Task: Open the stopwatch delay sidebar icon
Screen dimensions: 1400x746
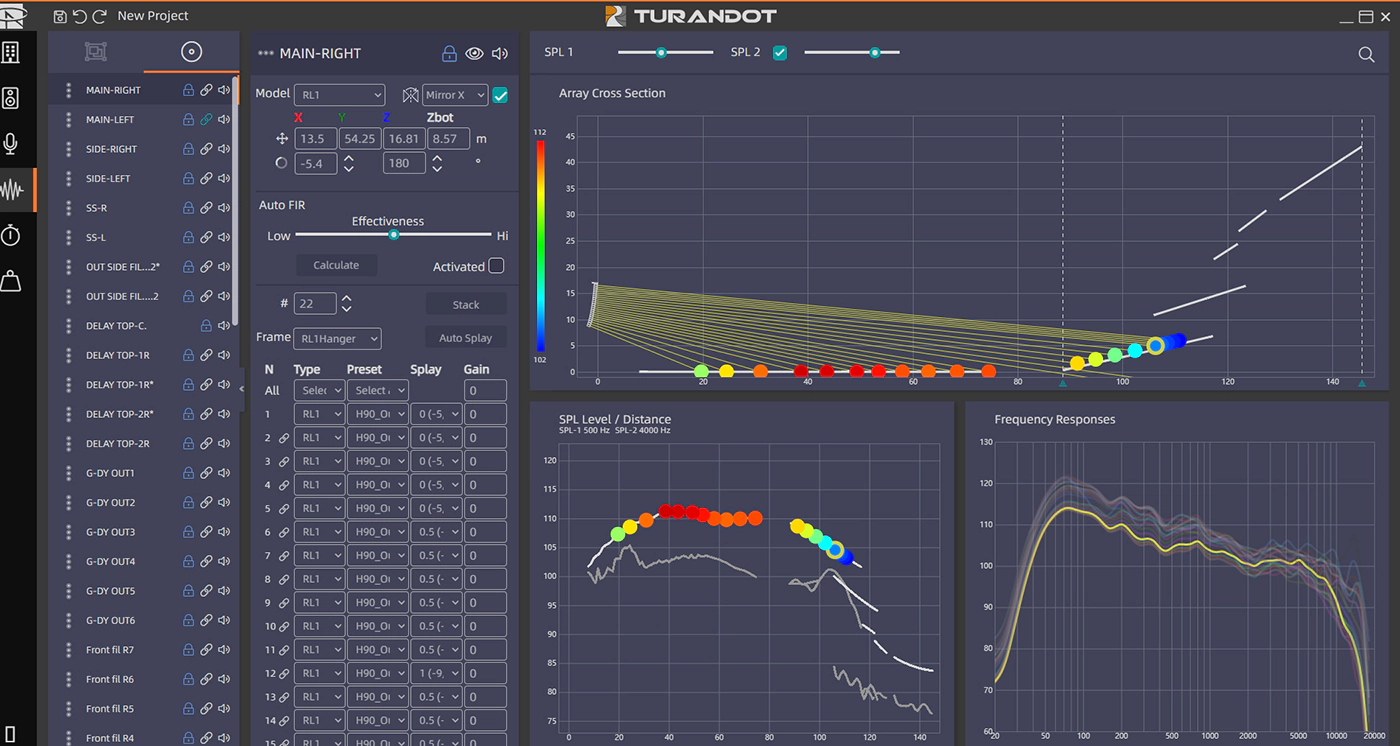Action: (x=11, y=235)
